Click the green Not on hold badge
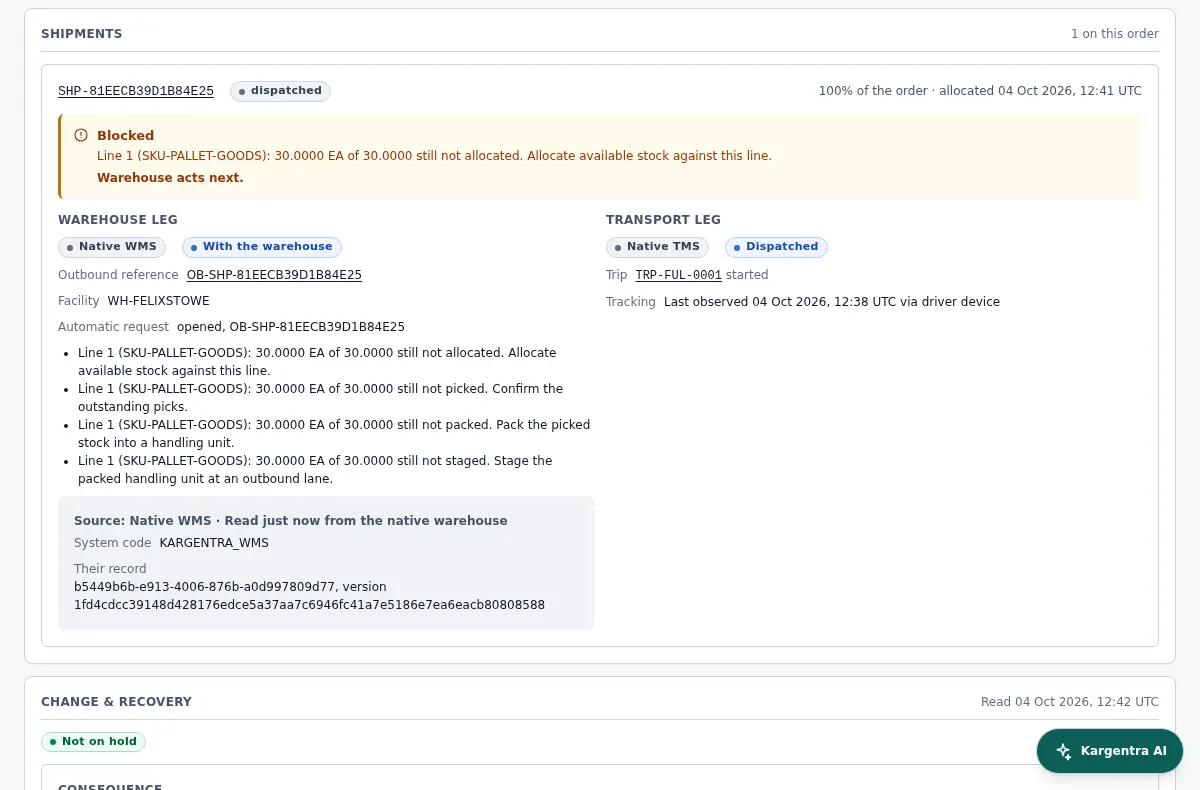 [x=93, y=742]
